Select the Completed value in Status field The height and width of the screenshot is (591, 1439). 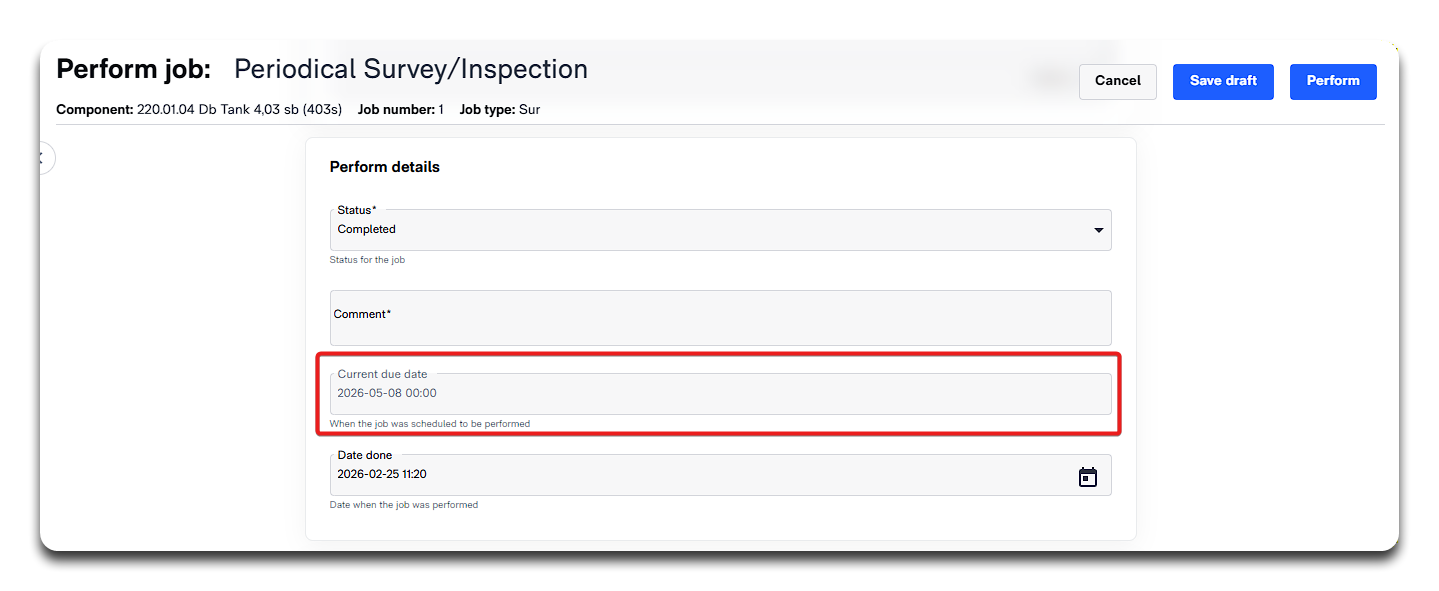[x=367, y=230]
